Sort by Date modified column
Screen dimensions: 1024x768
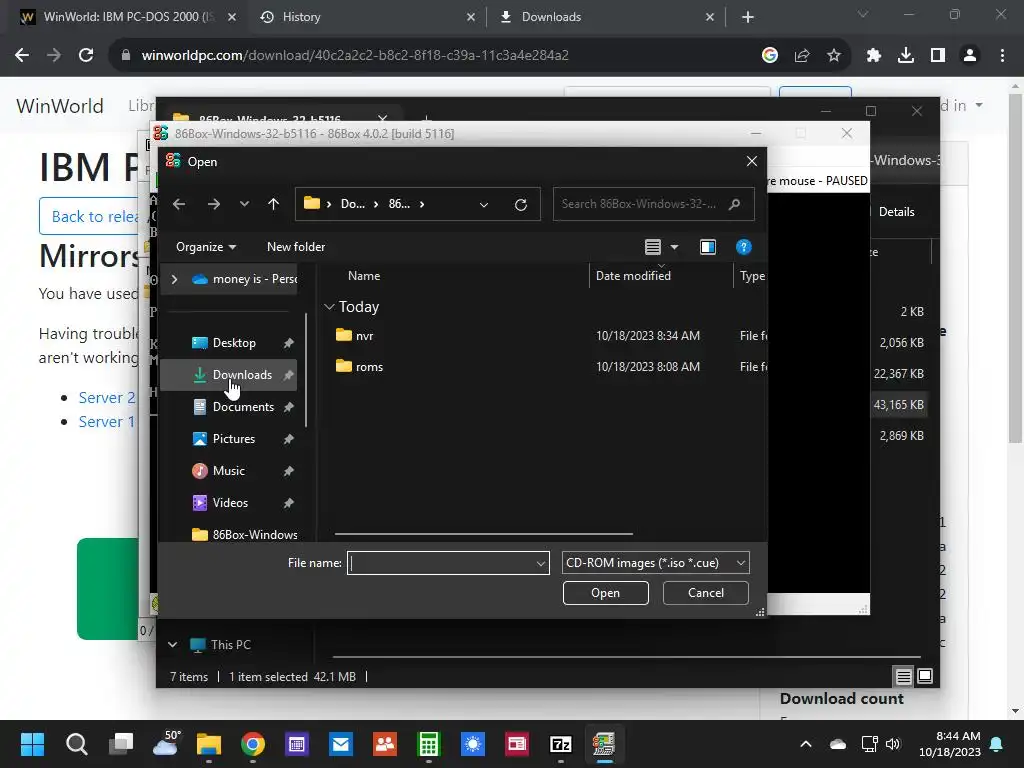pos(633,276)
